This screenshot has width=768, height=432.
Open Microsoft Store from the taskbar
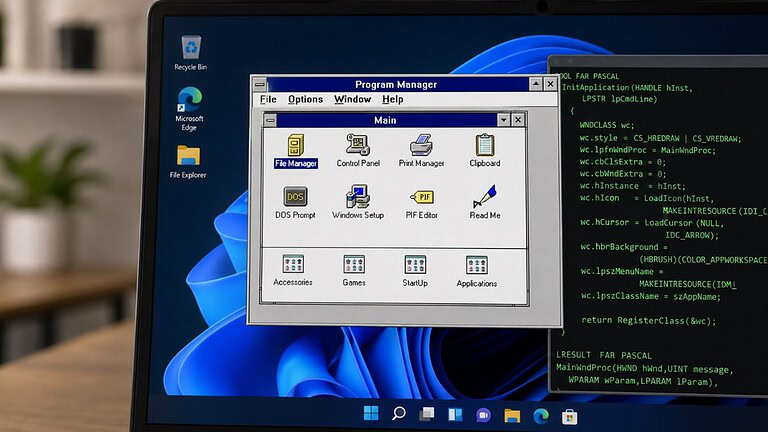[x=569, y=417]
